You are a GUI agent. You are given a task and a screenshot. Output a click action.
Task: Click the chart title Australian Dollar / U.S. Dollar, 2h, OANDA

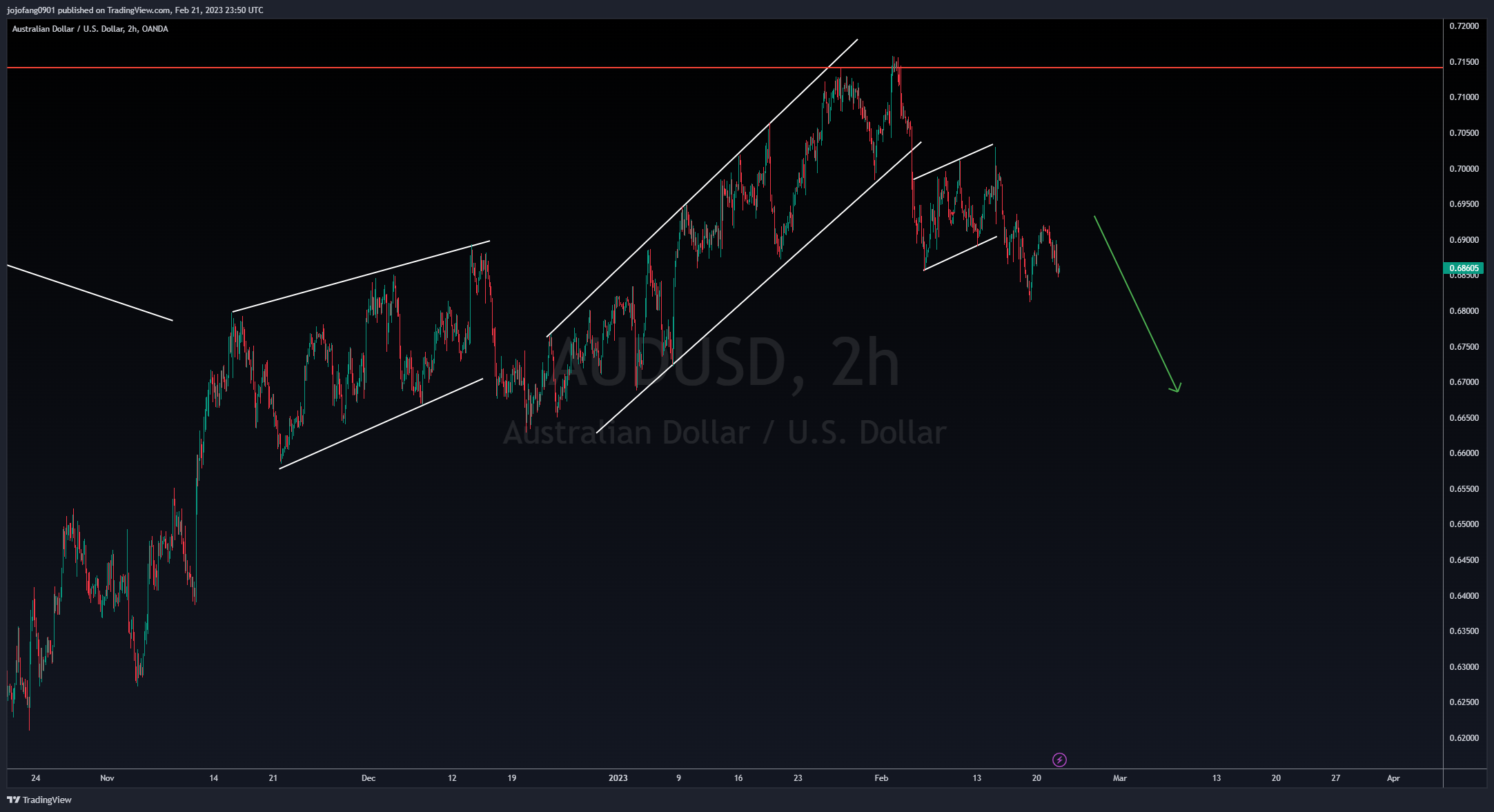pyautogui.click(x=90, y=29)
